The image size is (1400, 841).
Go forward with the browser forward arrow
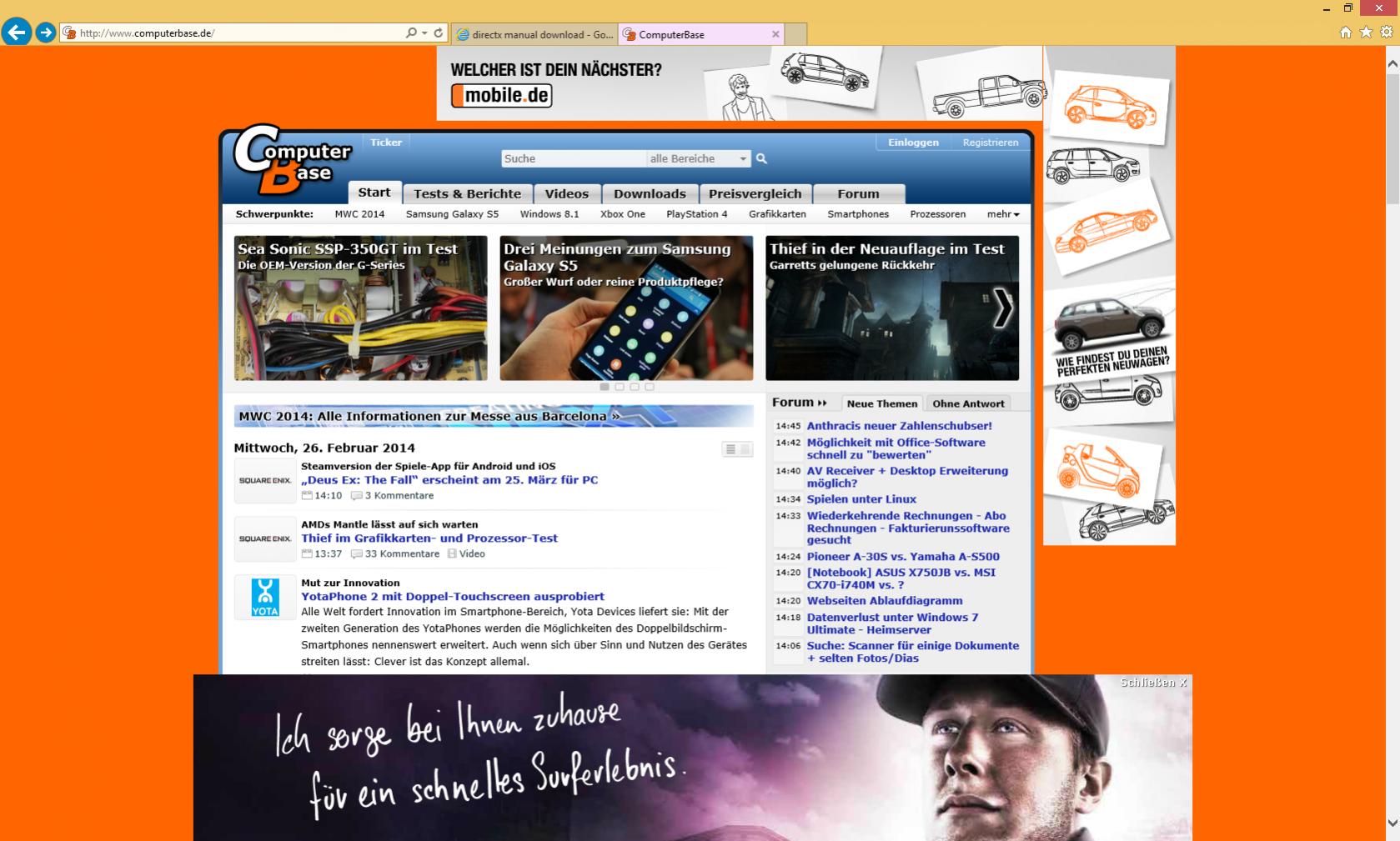pyautogui.click(x=46, y=33)
